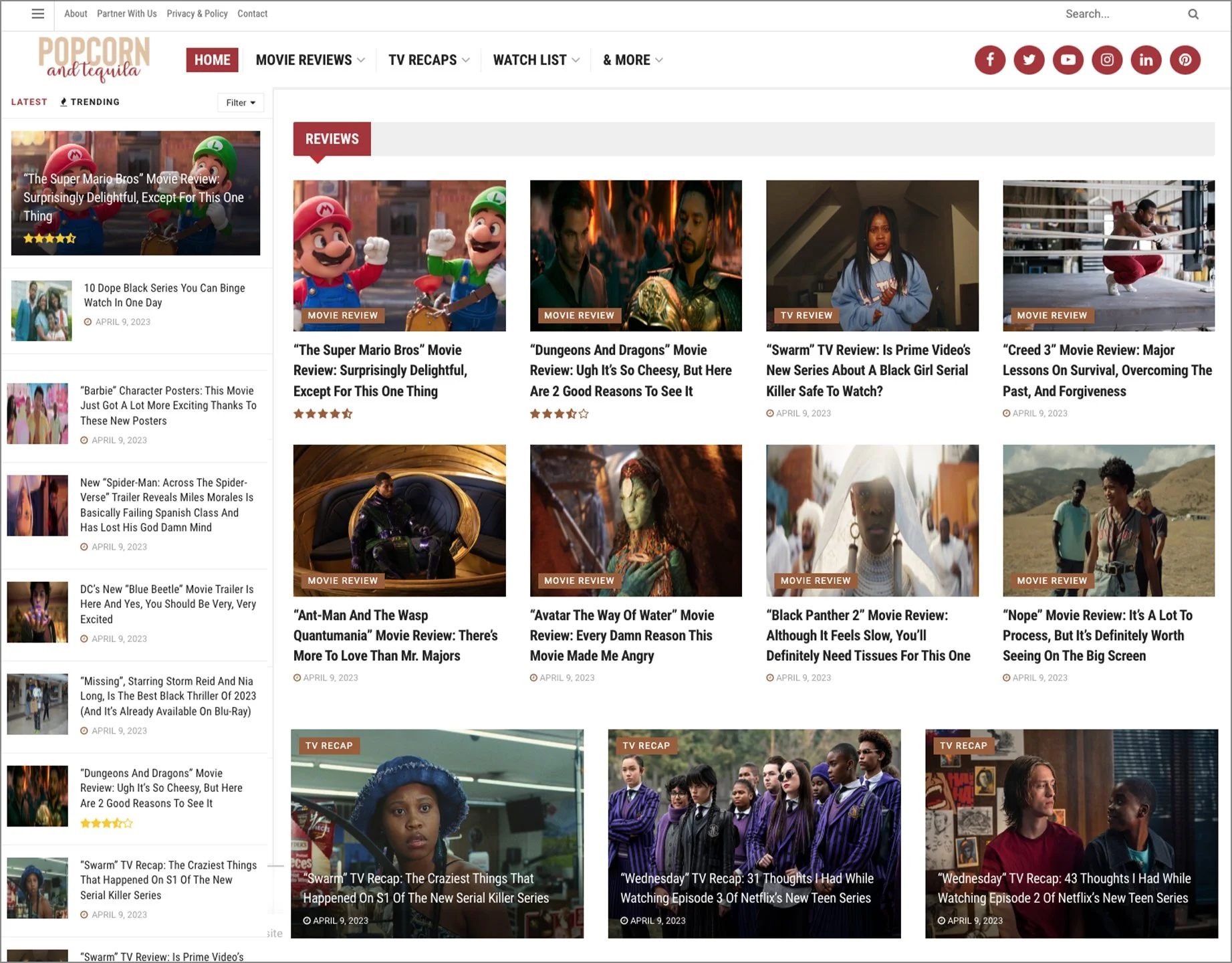Expand the TV Recaps dropdown menu
This screenshot has height=963, width=1232.
point(429,60)
